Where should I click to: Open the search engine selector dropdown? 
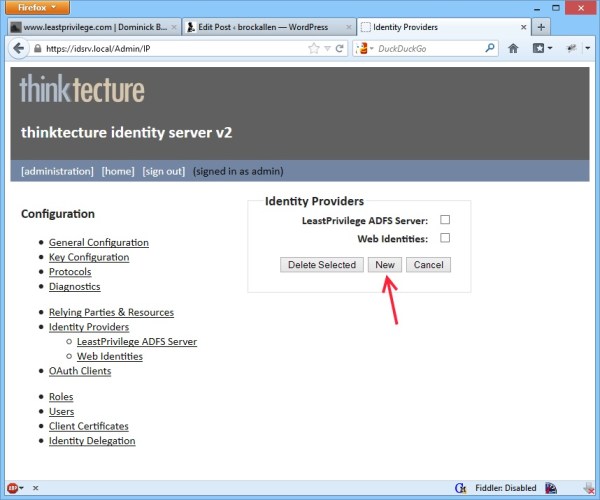tap(366, 48)
